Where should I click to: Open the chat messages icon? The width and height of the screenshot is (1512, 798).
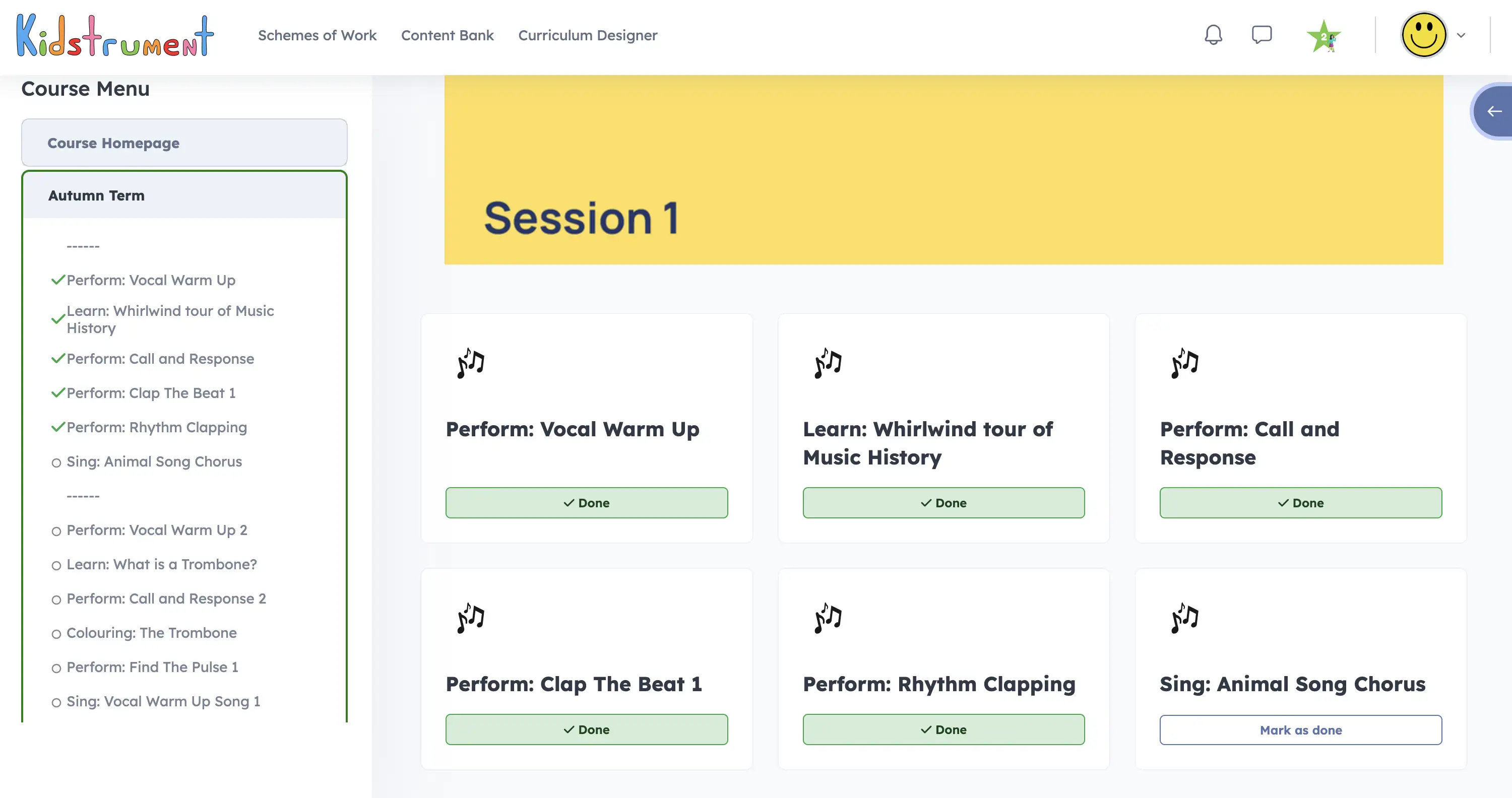tap(1262, 35)
